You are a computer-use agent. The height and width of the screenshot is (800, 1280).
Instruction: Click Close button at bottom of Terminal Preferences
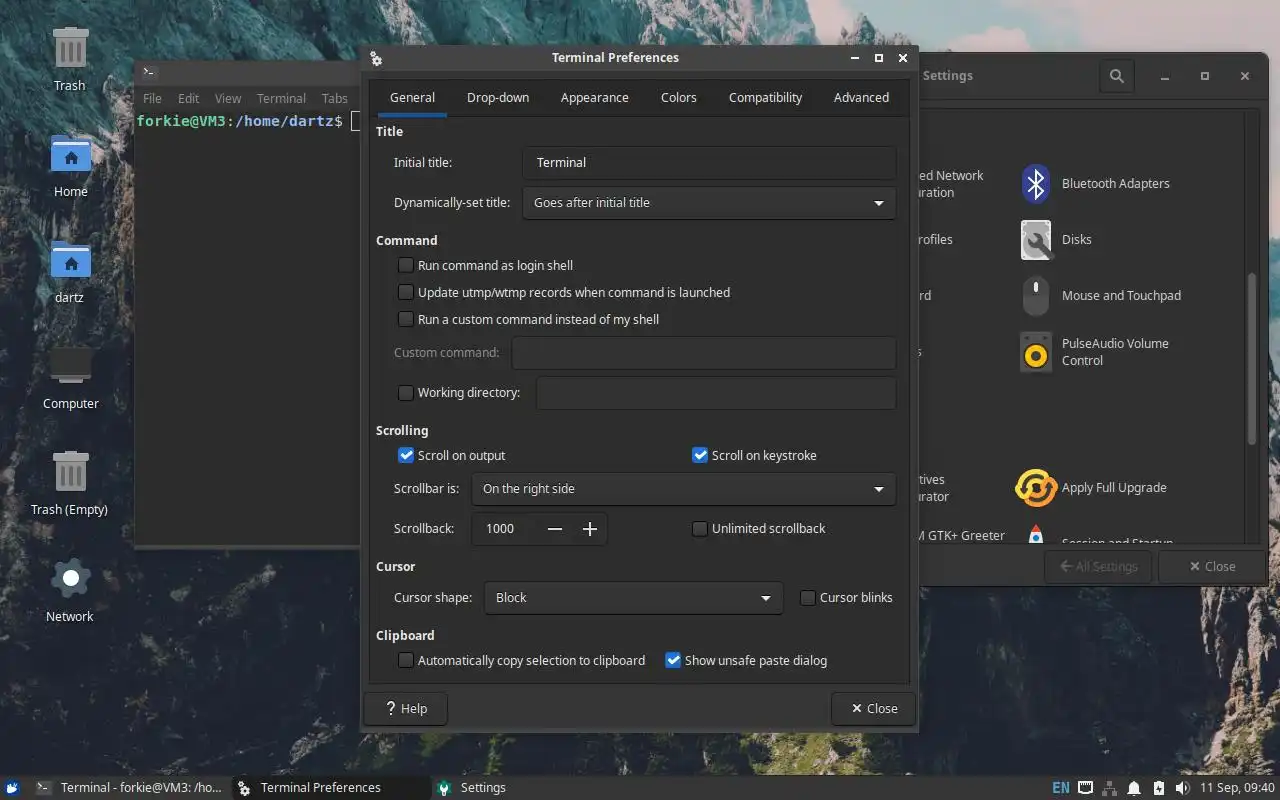click(874, 709)
